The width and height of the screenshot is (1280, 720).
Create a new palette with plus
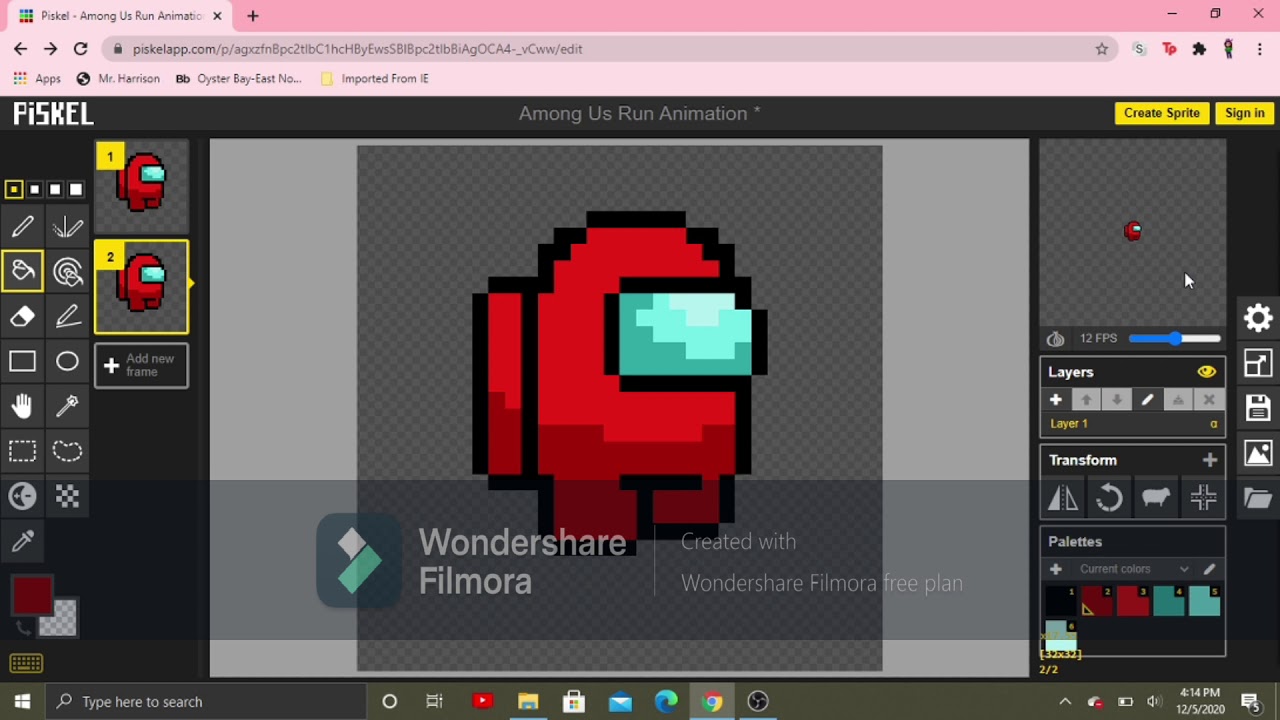[1055, 569]
